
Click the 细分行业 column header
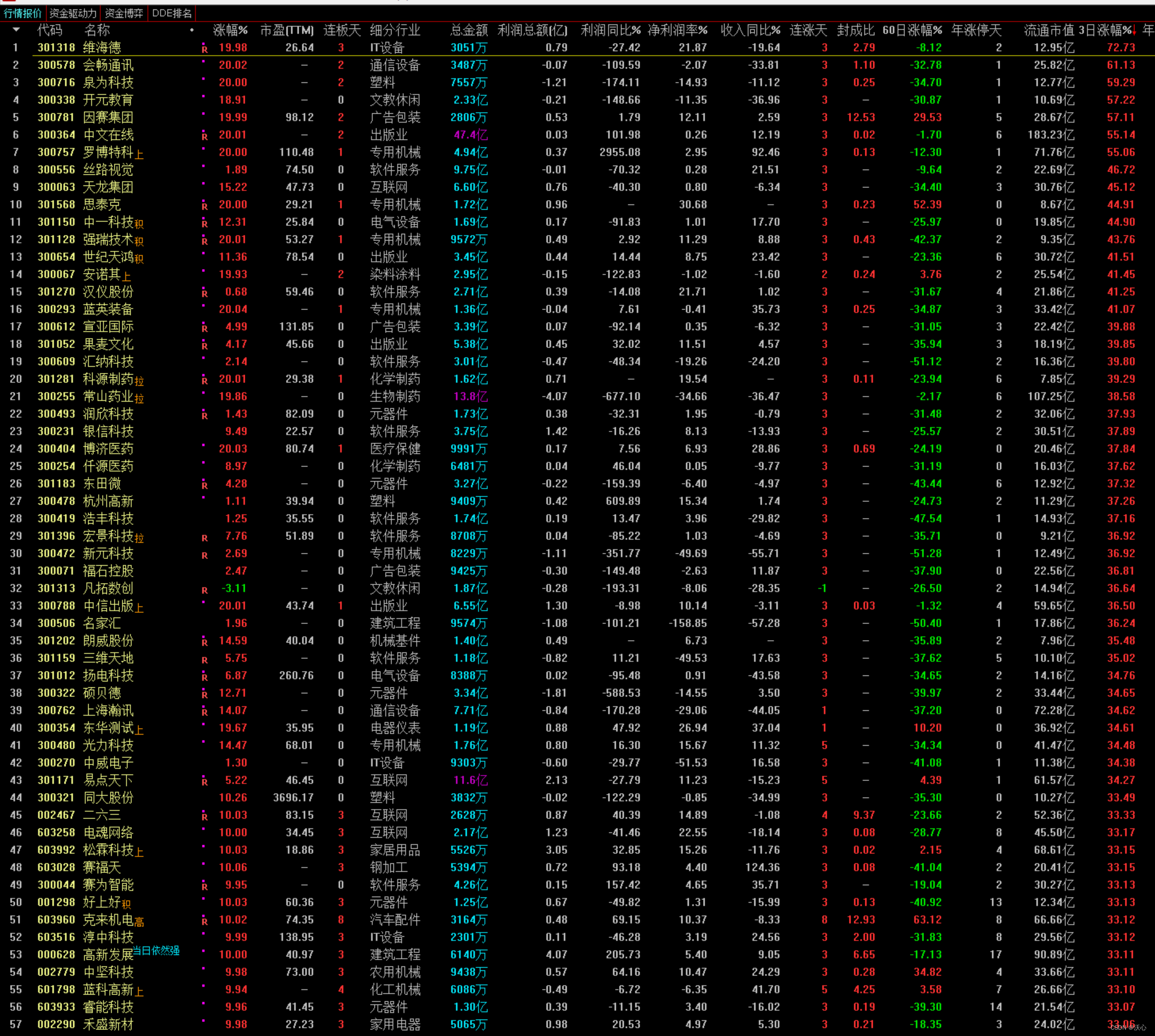click(x=394, y=30)
